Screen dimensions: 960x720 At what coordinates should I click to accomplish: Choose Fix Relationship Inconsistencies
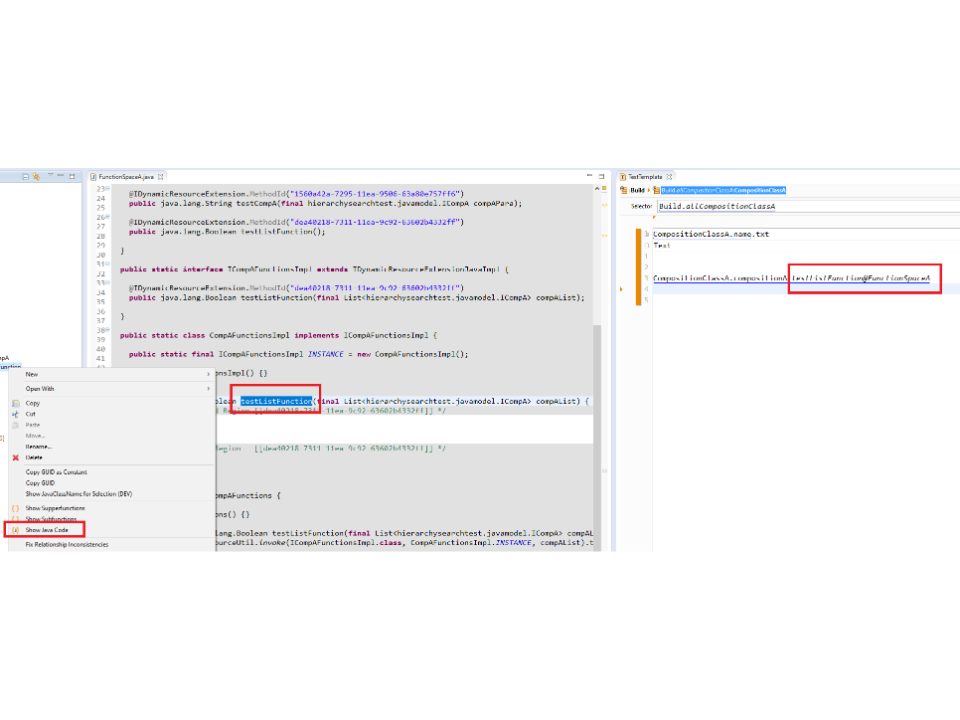[x=66, y=544]
